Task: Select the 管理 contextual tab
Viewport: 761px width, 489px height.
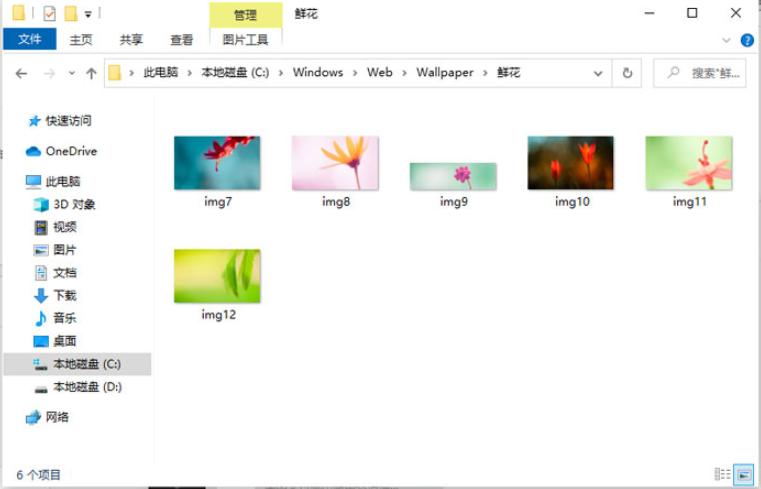Action: coord(246,15)
